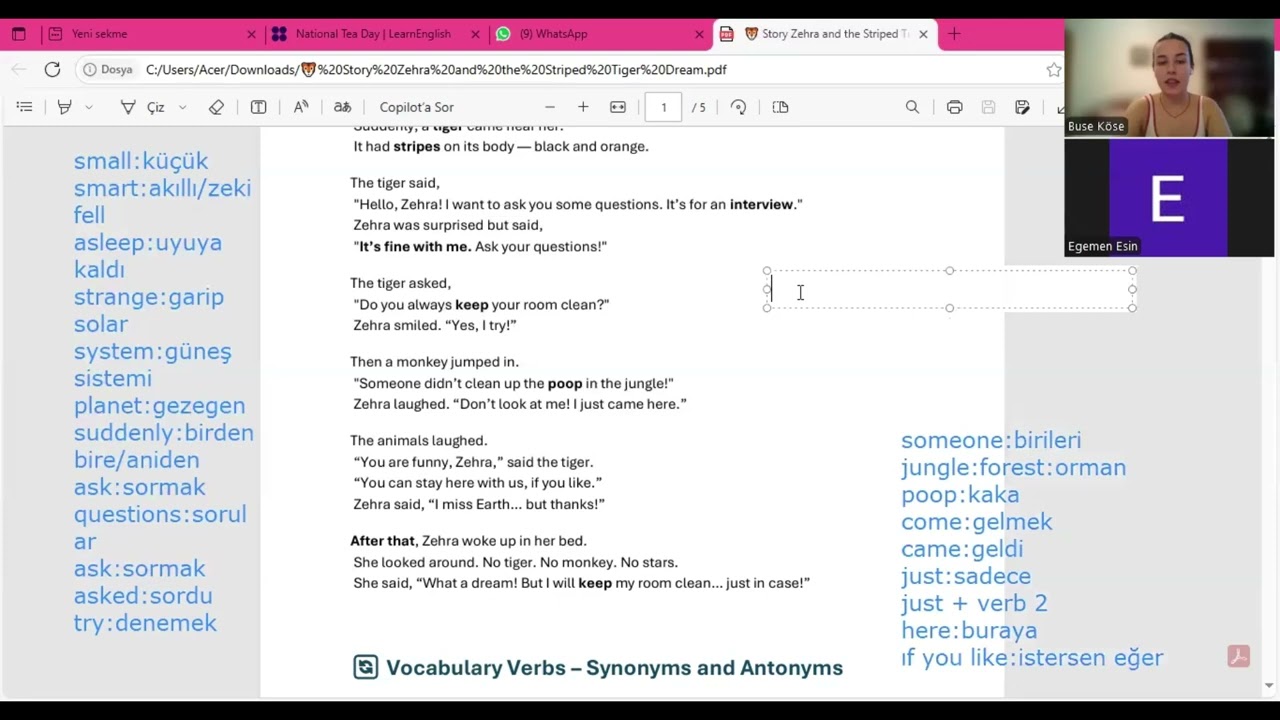Click the page number input field
The width and height of the screenshot is (1280, 720).
663,107
